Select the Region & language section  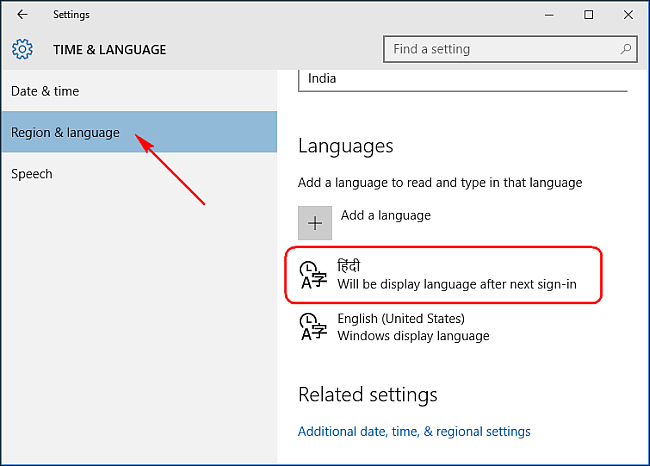coord(65,132)
